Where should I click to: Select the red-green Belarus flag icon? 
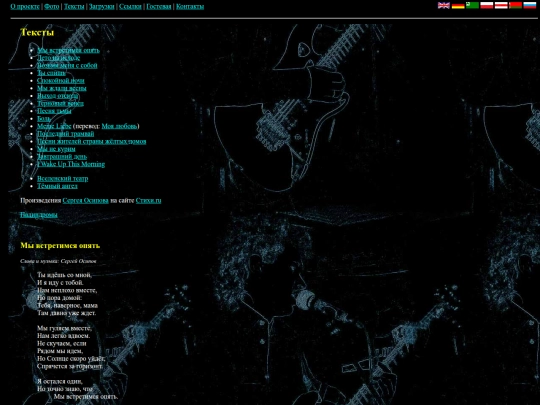pyautogui.click(x=515, y=5)
